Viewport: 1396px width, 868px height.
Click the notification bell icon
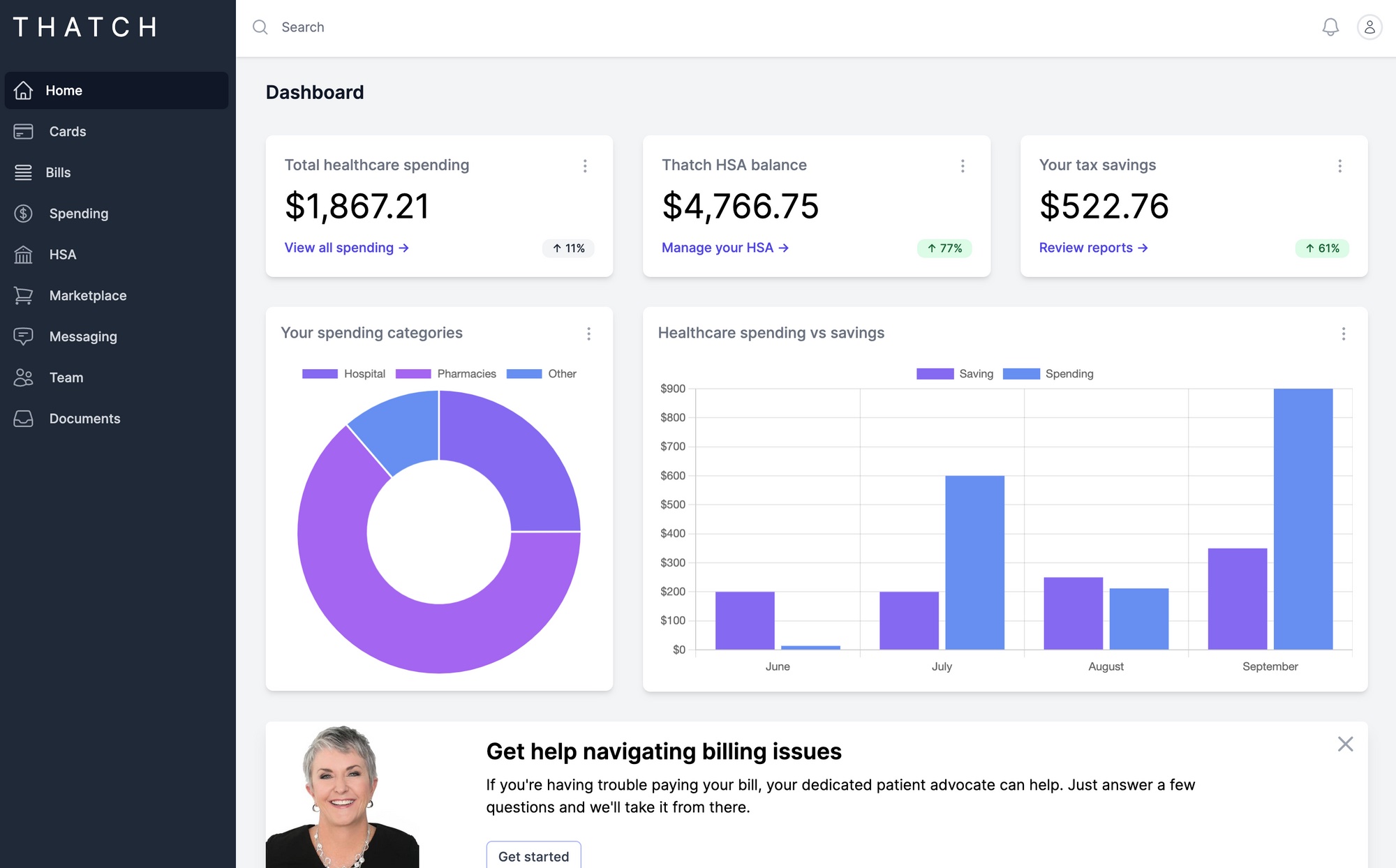click(1330, 27)
